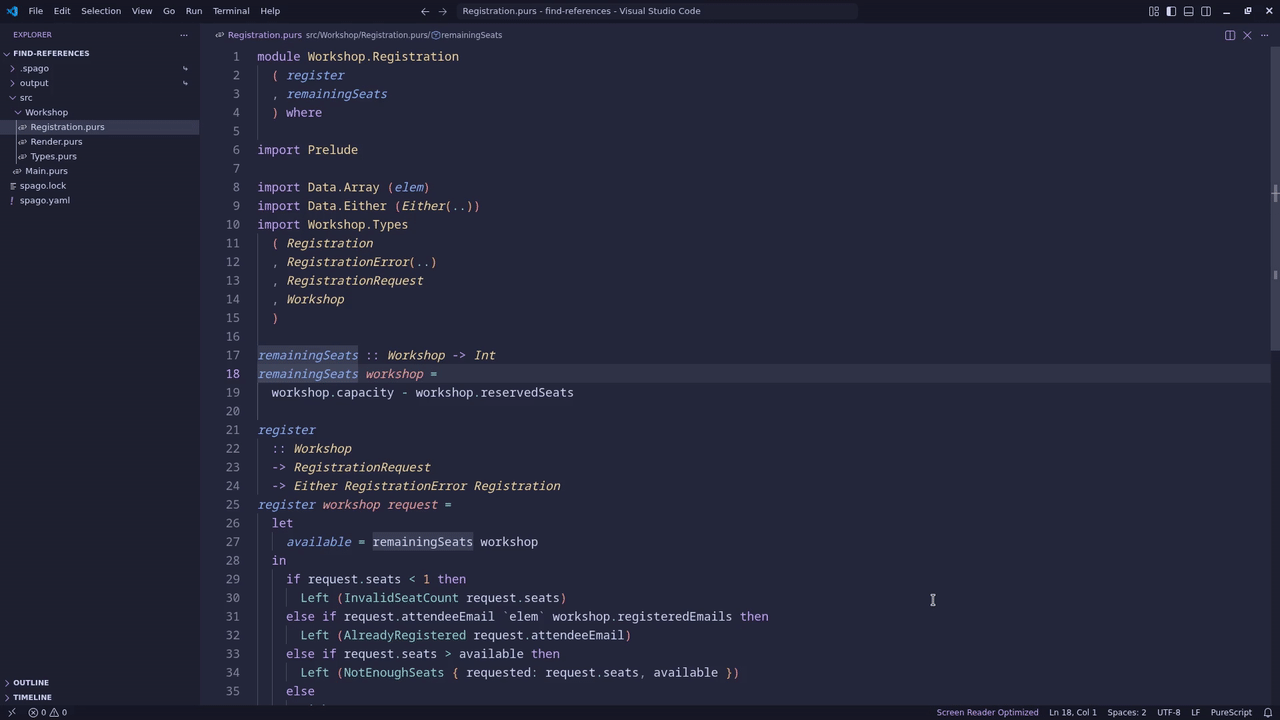The height and width of the screenshot is (720, 1280).
Task: Expand the .spago folder
Action: tap(100, 68)
